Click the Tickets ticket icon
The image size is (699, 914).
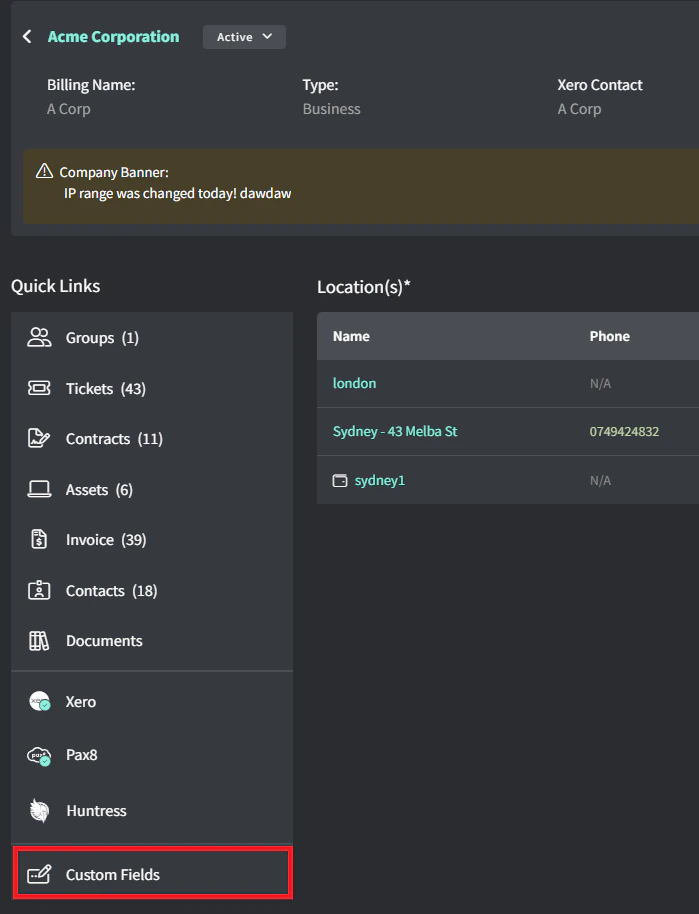[x=39, y=388]
